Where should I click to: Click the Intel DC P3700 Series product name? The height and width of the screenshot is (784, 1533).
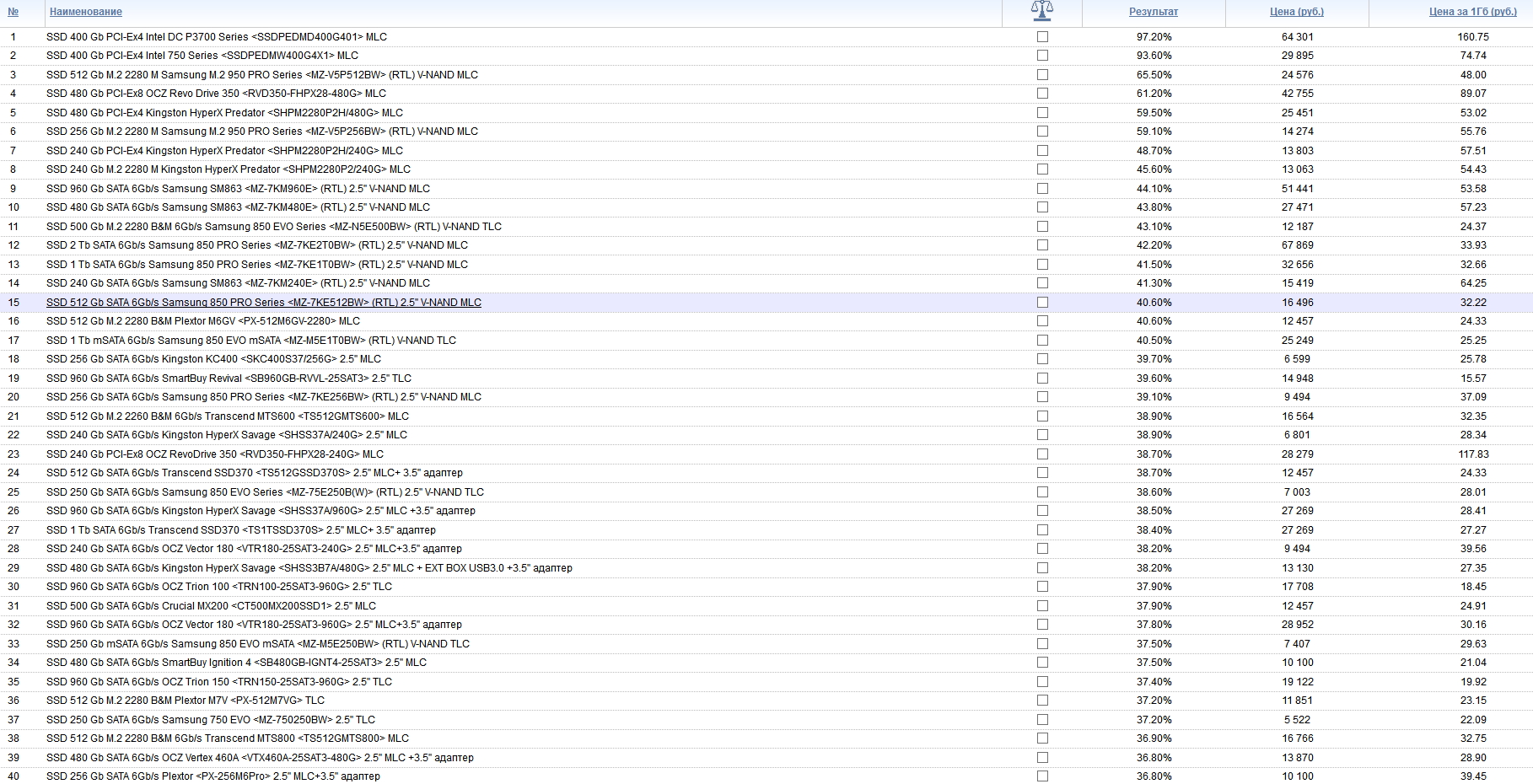click(x=217, y=37)
